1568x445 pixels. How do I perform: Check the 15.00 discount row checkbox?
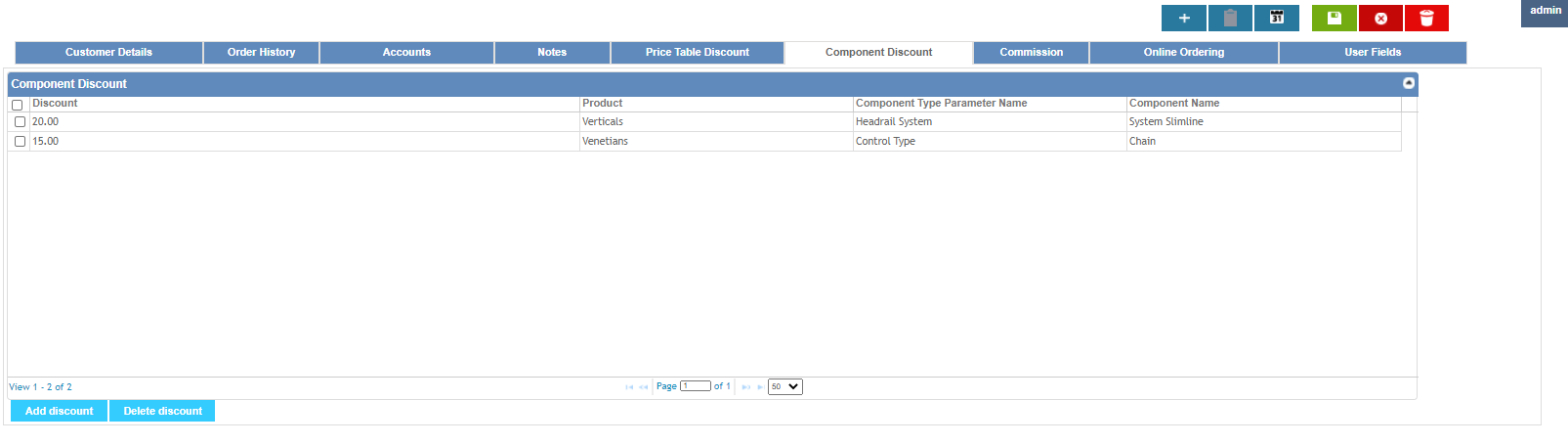pos(20,142)
